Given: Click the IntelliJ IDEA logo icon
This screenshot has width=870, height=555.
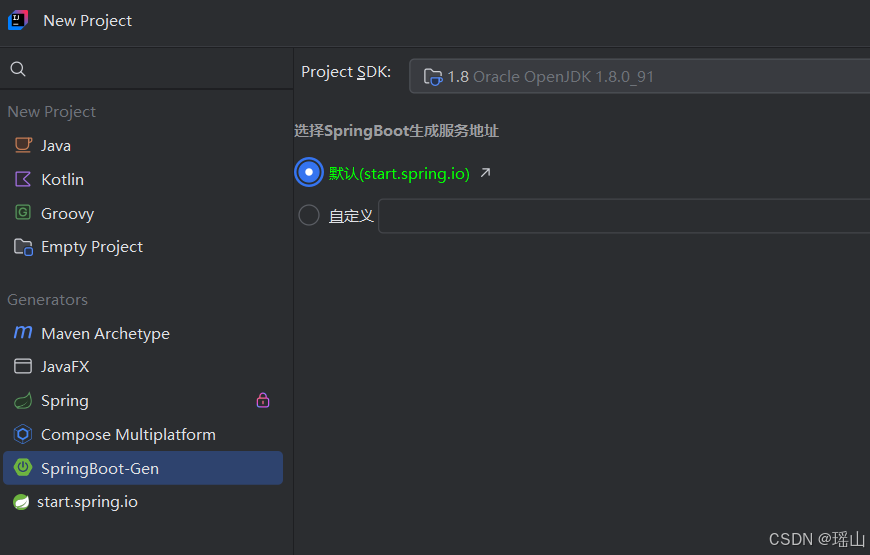Looking at the screenshot, I should pos(18,21).
